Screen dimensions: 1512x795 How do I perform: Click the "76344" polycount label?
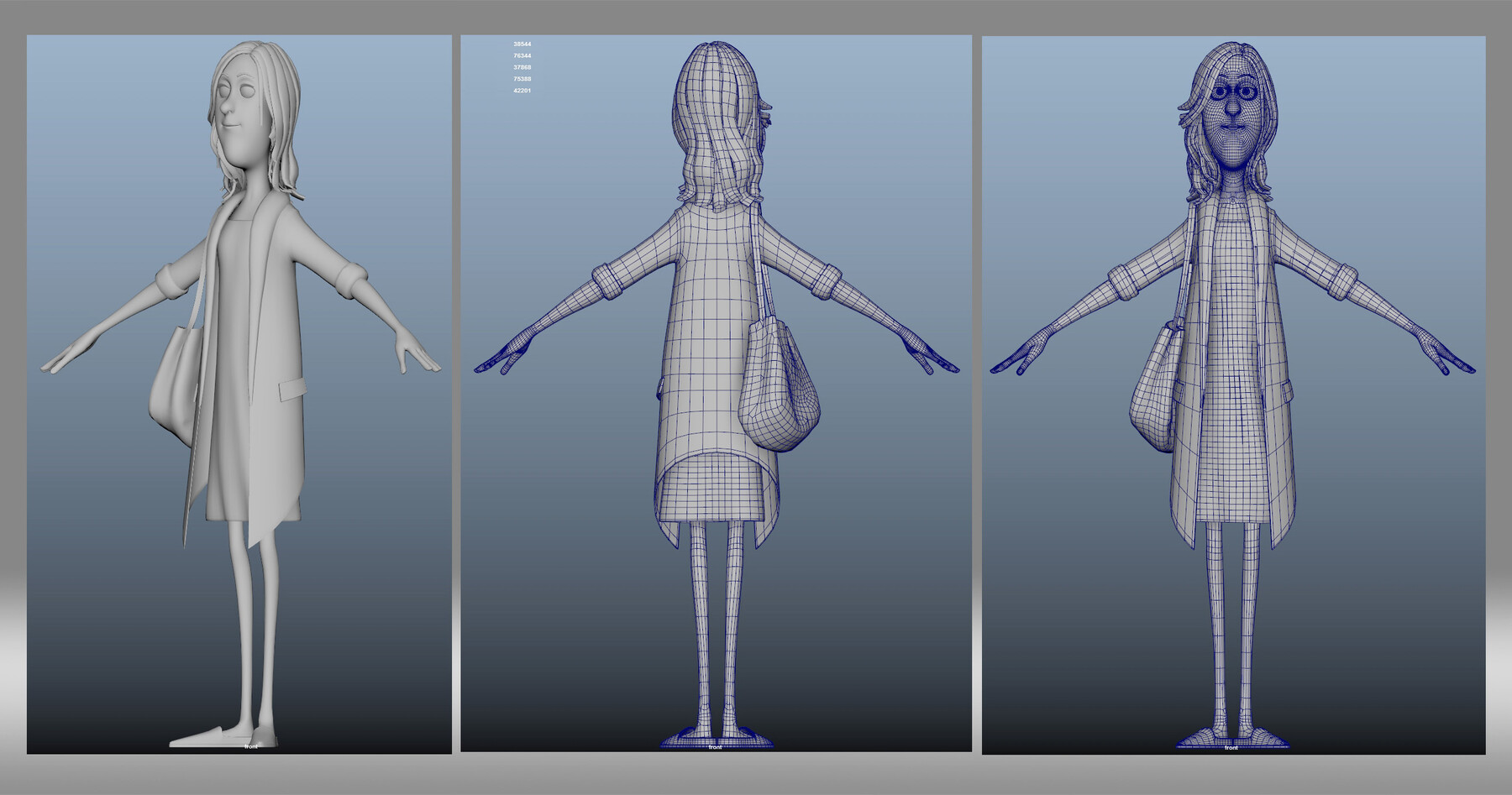tap(521, 55)
